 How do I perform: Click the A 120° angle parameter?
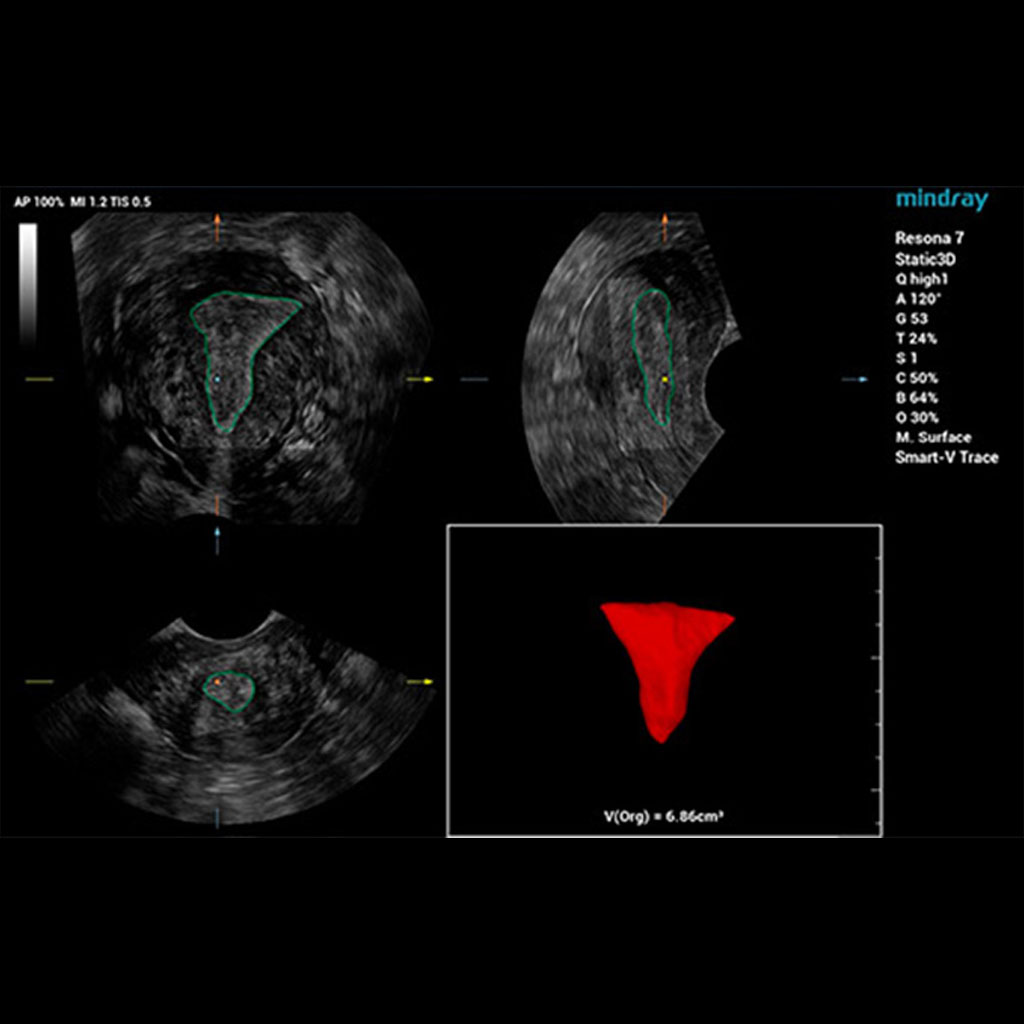point(916,299)
